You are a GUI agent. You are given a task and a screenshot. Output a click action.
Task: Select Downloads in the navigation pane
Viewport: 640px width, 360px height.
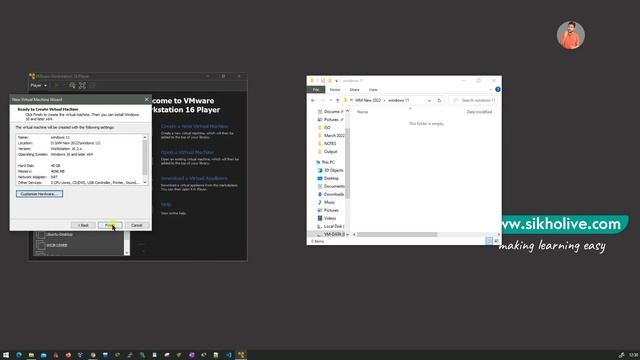coord(334,194)
